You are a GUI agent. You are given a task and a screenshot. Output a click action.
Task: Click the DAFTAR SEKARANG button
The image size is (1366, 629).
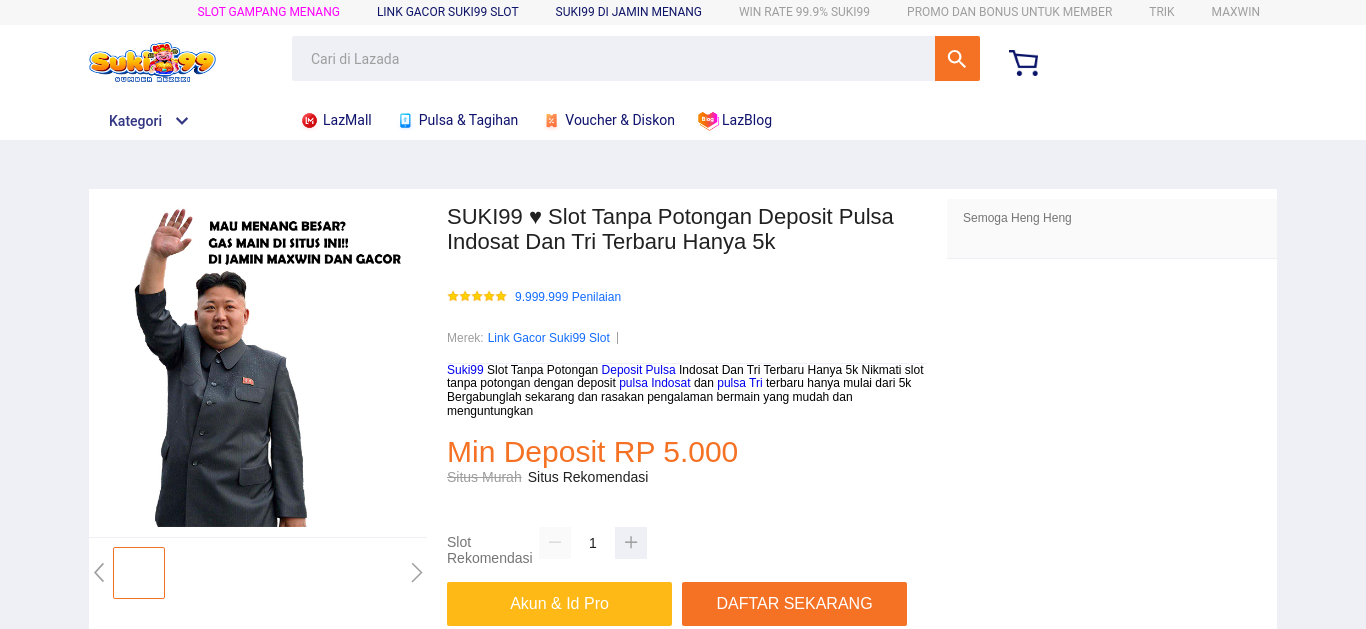tap(794, 604)
